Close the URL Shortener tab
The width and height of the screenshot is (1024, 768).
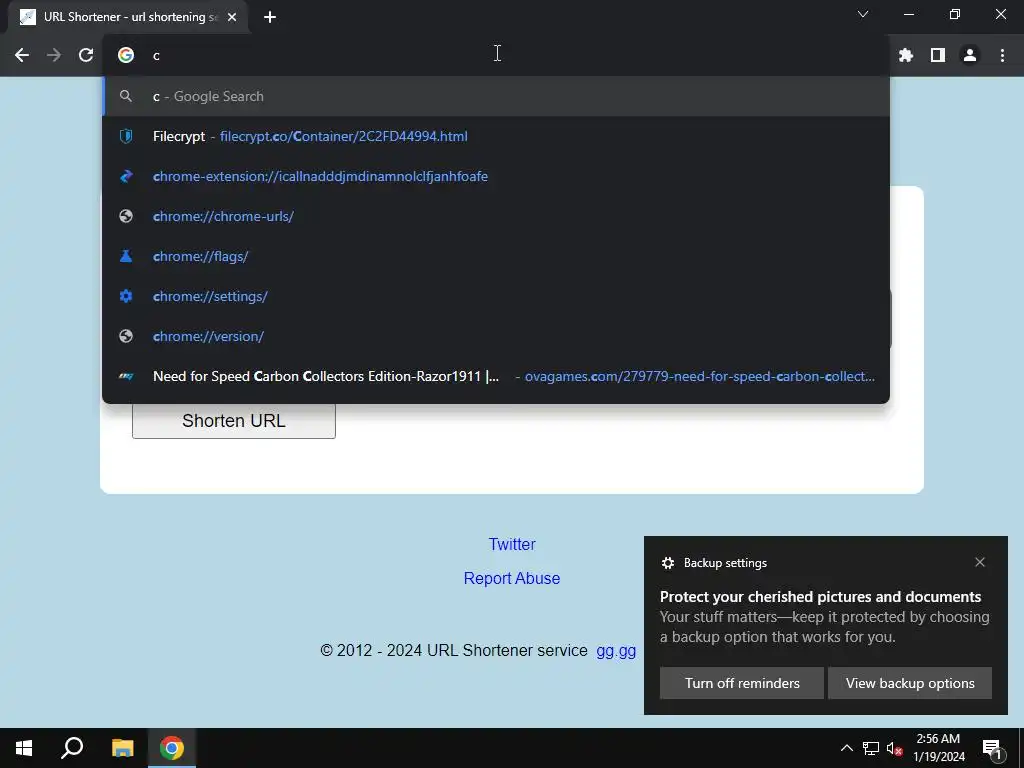[x=232, y=17]
